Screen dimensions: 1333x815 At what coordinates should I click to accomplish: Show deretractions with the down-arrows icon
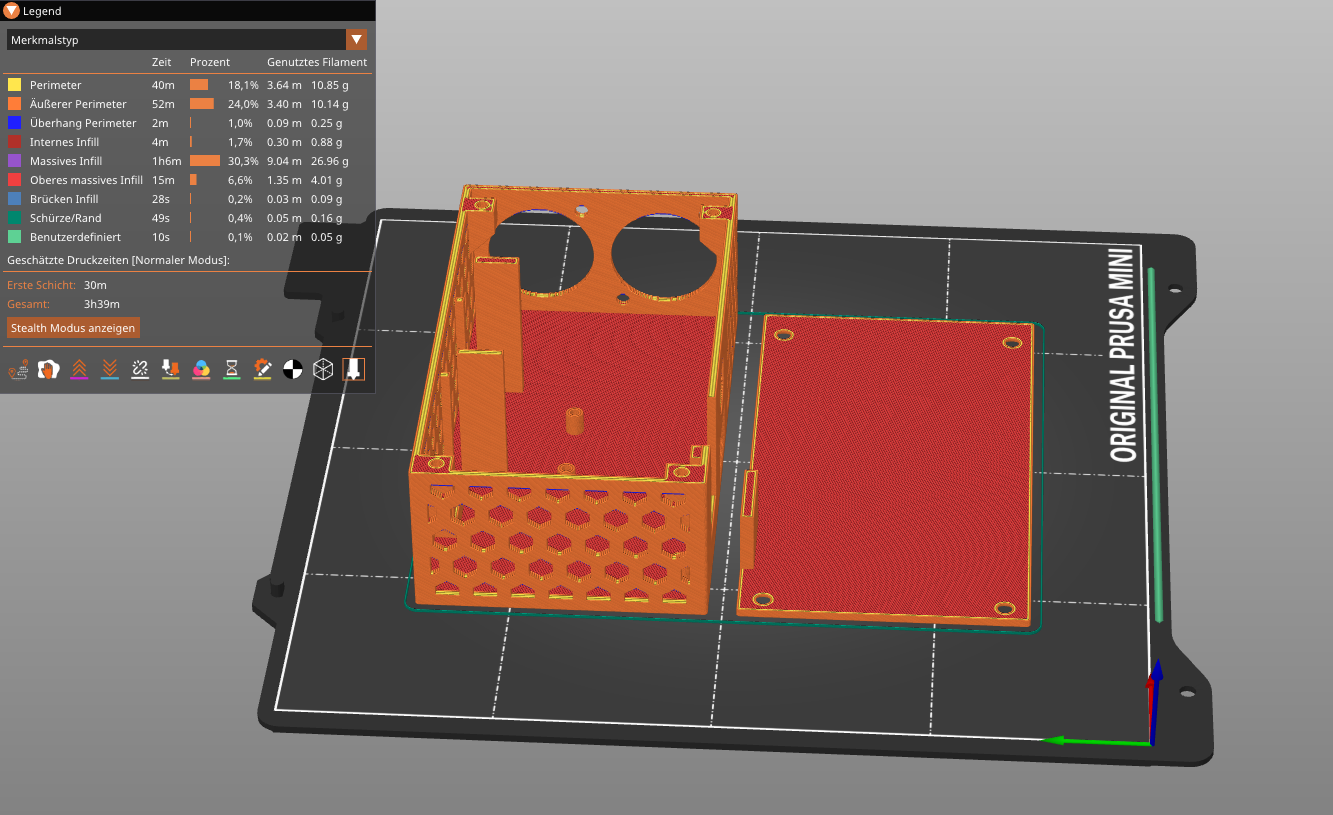point(109,369)
